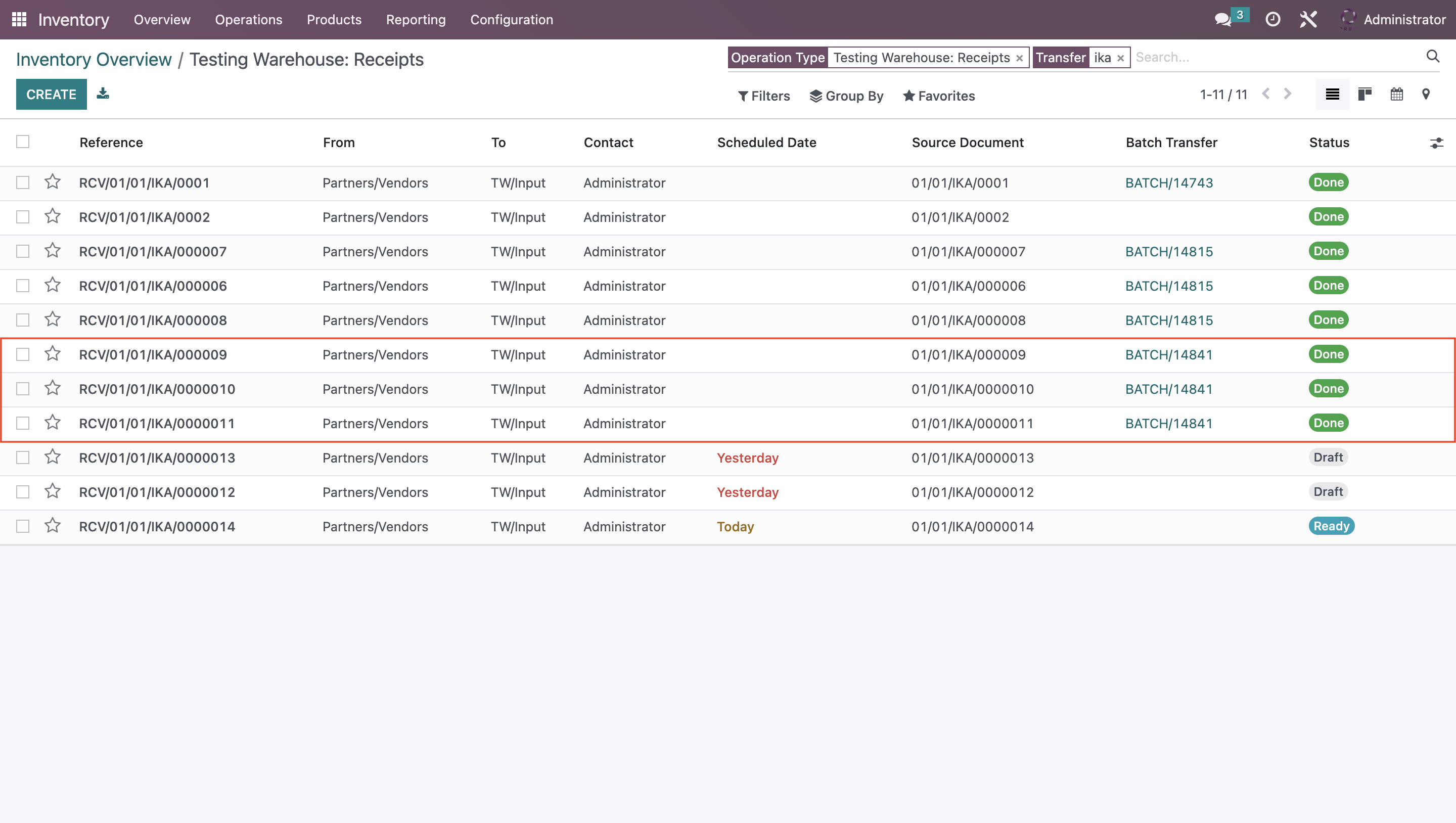
Task: Switch to map view icon
Action: click(x=1426, y=95)
